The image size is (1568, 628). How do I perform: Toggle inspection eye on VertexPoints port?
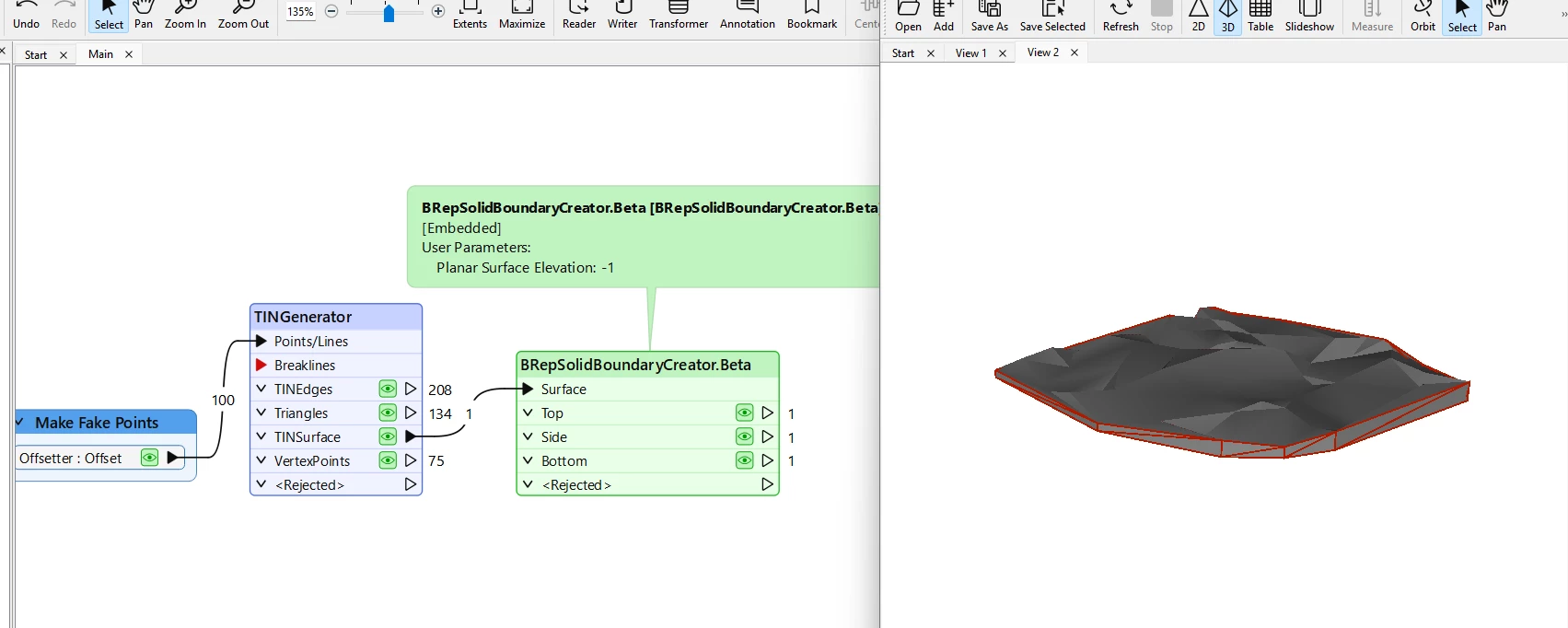pyautogui.click(x=388, y=460)
